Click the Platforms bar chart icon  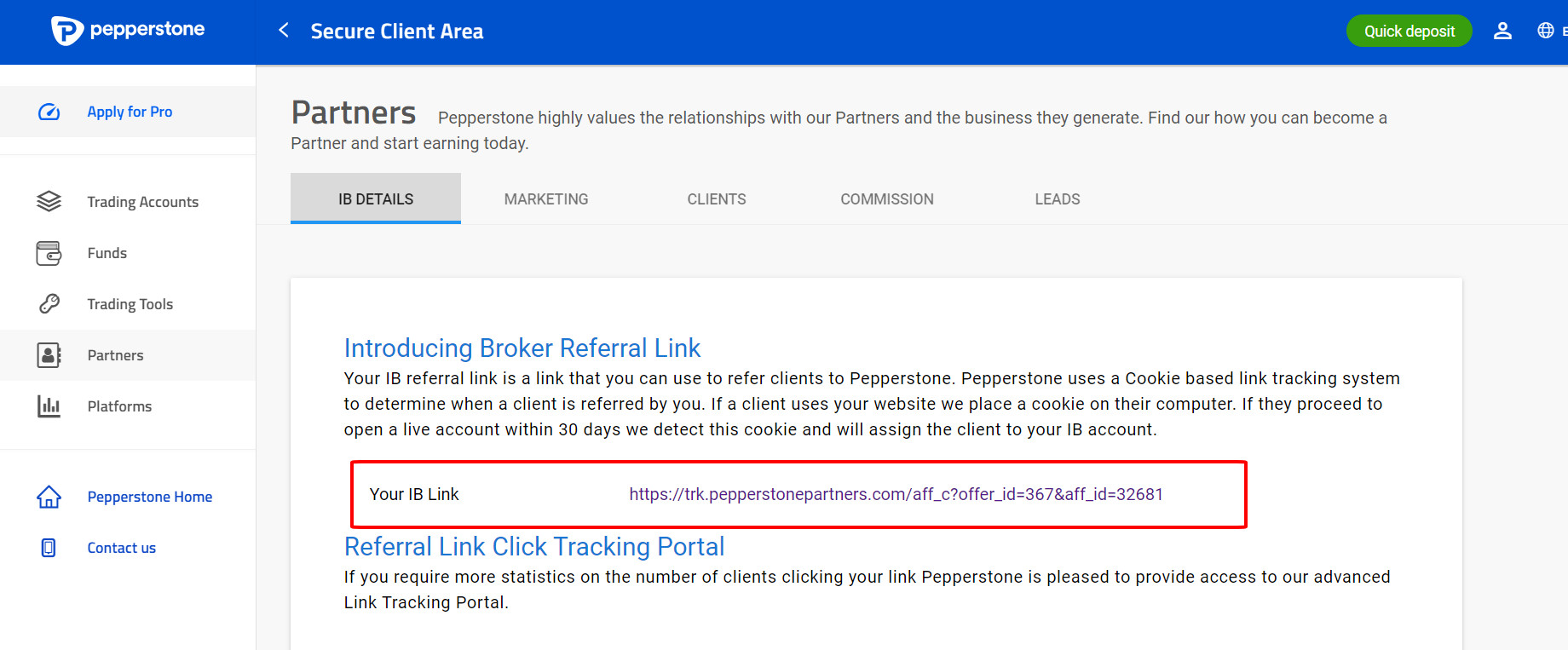point(49,406)
